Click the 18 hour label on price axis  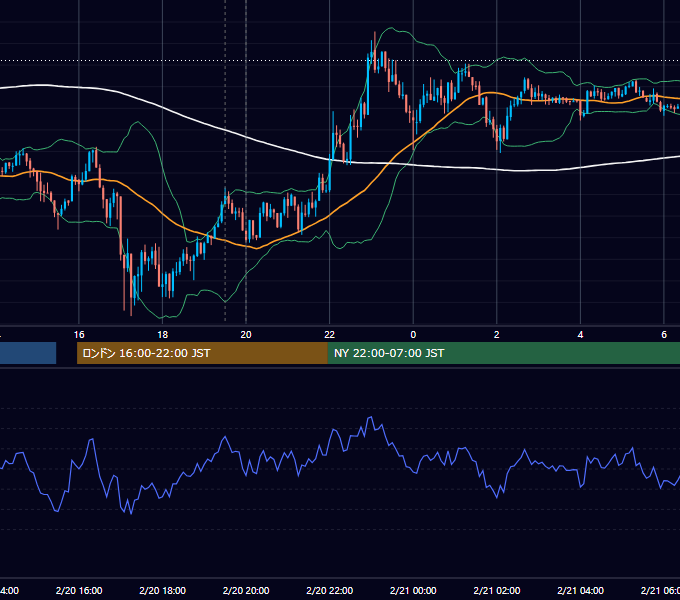point(162,335)
